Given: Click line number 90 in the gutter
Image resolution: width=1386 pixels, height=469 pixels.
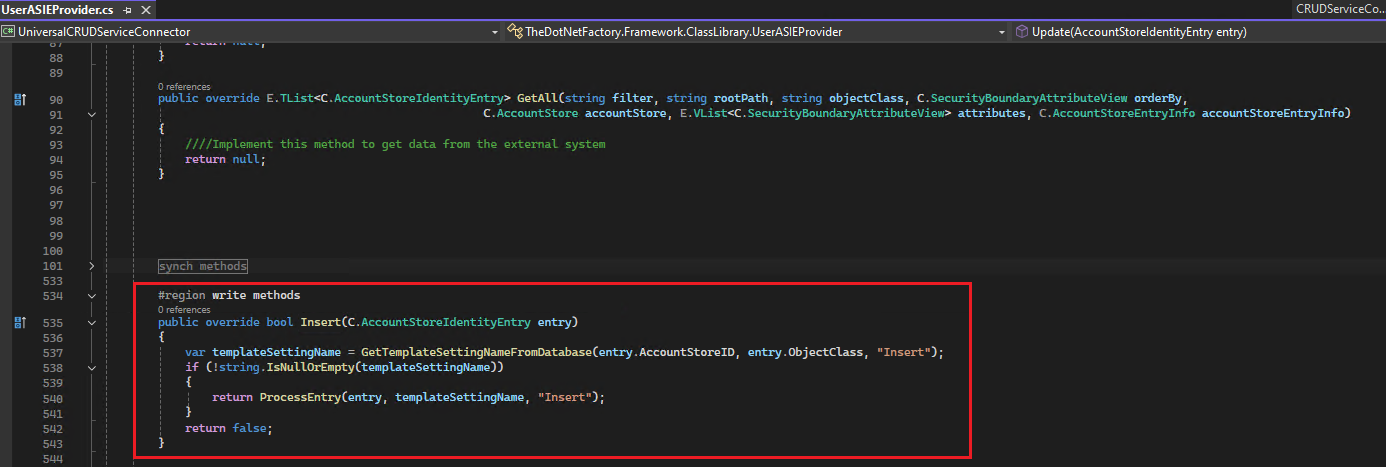Looking at the screenshot, I should 56,99.
